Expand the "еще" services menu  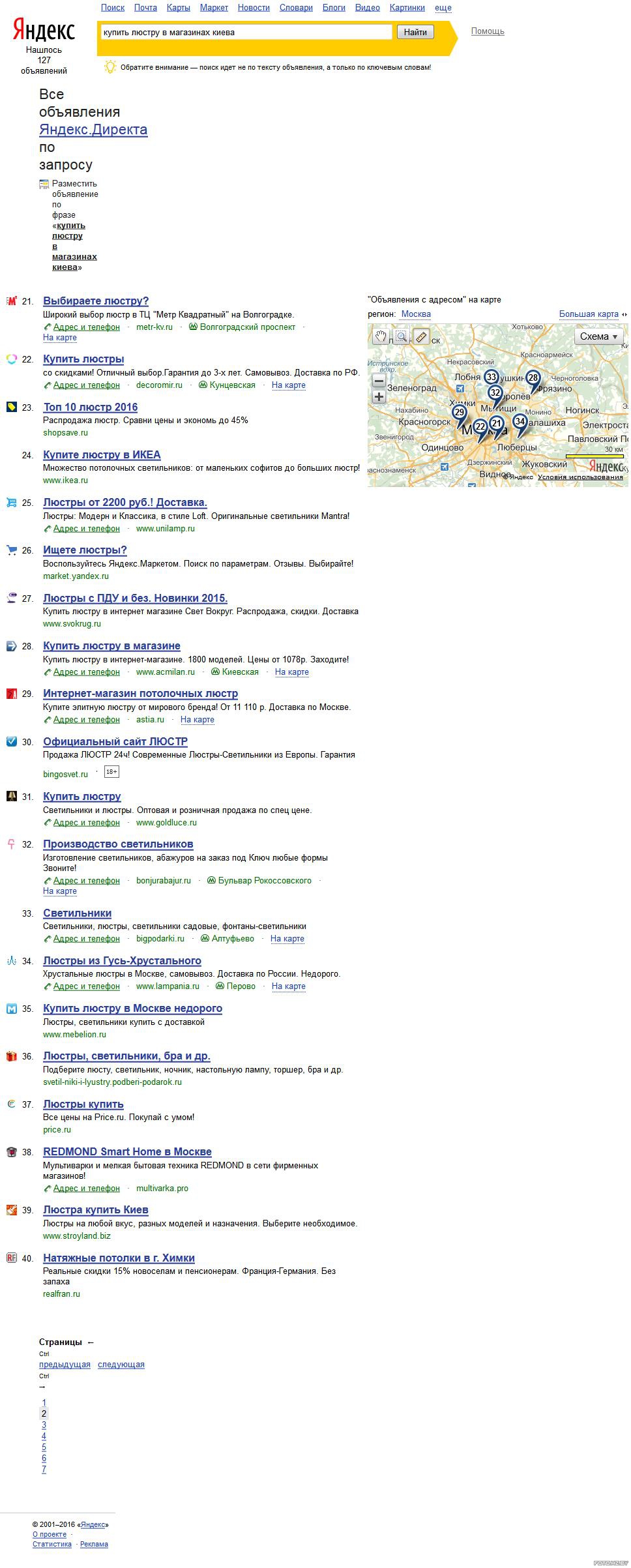click(x=443, y=8)
